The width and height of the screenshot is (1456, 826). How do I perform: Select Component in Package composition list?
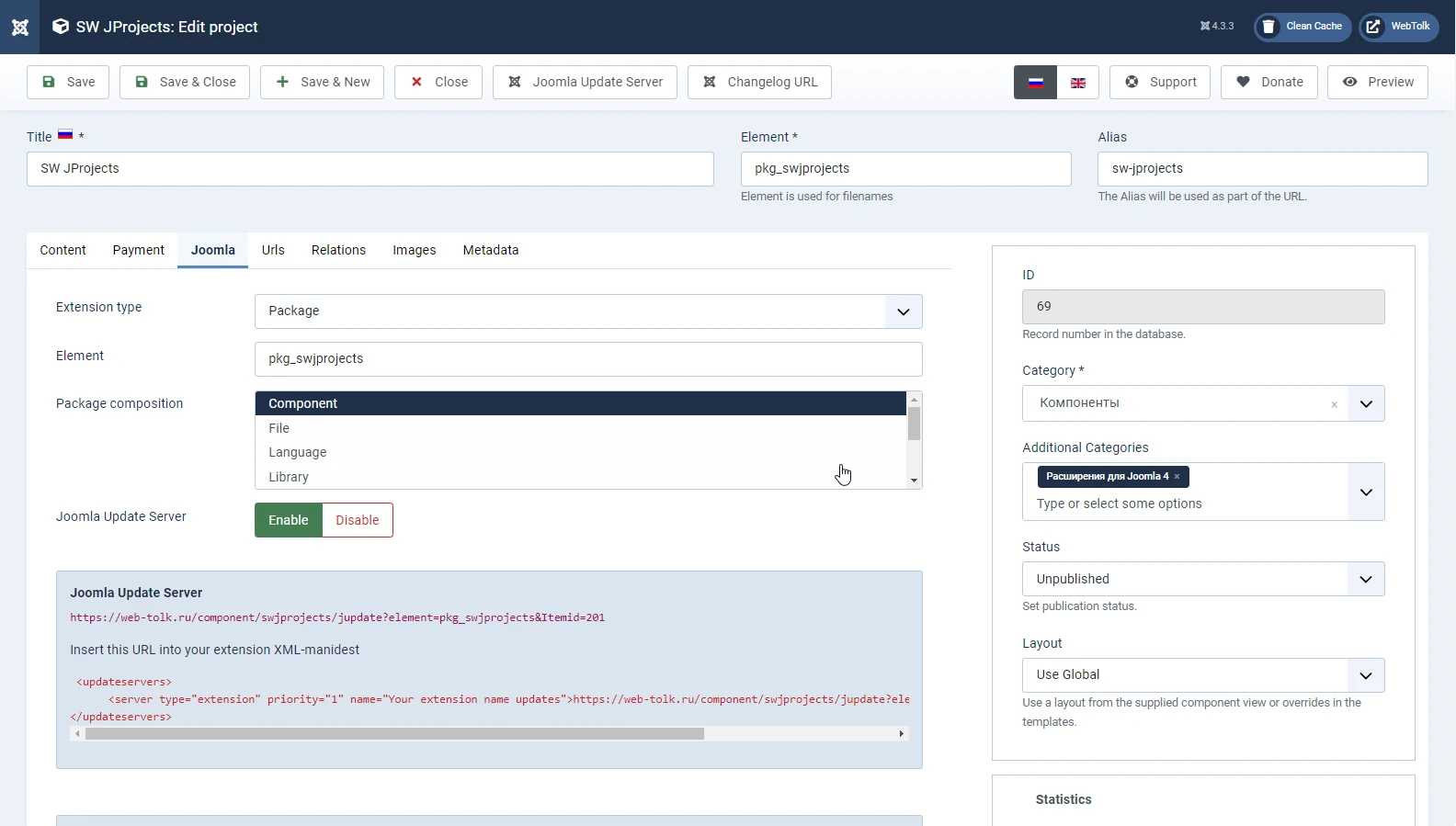(x=579, y=403)
